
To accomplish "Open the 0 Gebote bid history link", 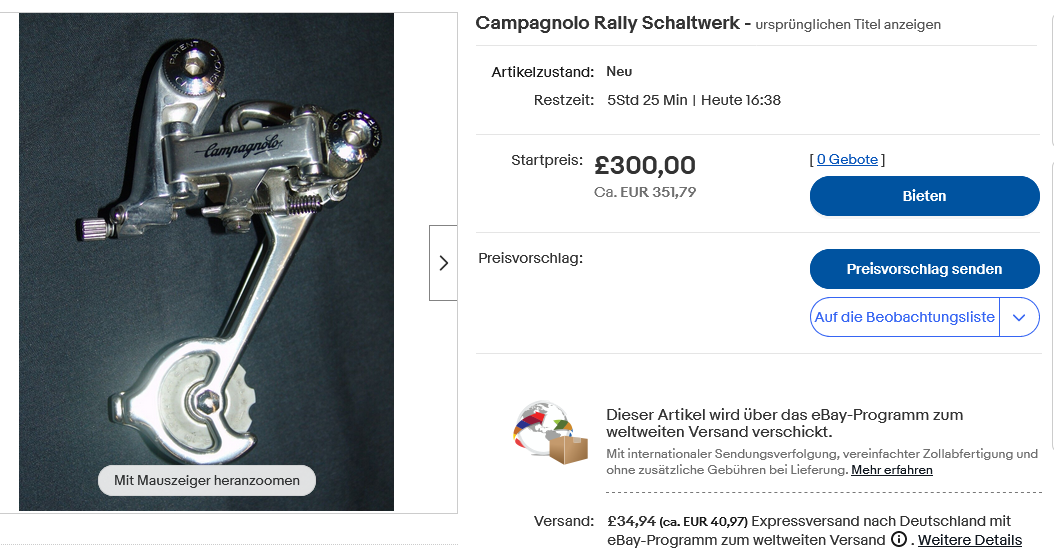I will (x=847, y=160).
